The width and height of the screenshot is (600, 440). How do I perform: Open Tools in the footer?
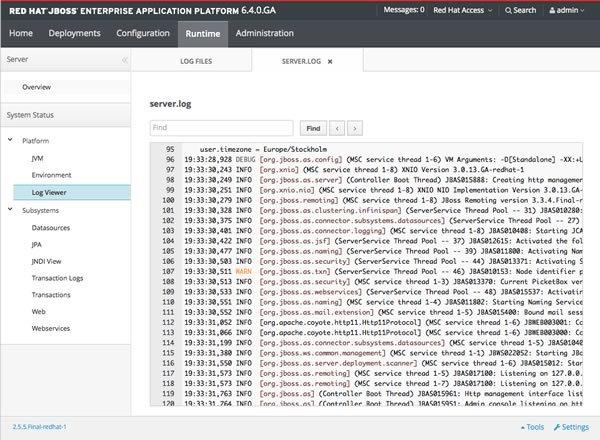pyautogui.click(x=531, y=426)
